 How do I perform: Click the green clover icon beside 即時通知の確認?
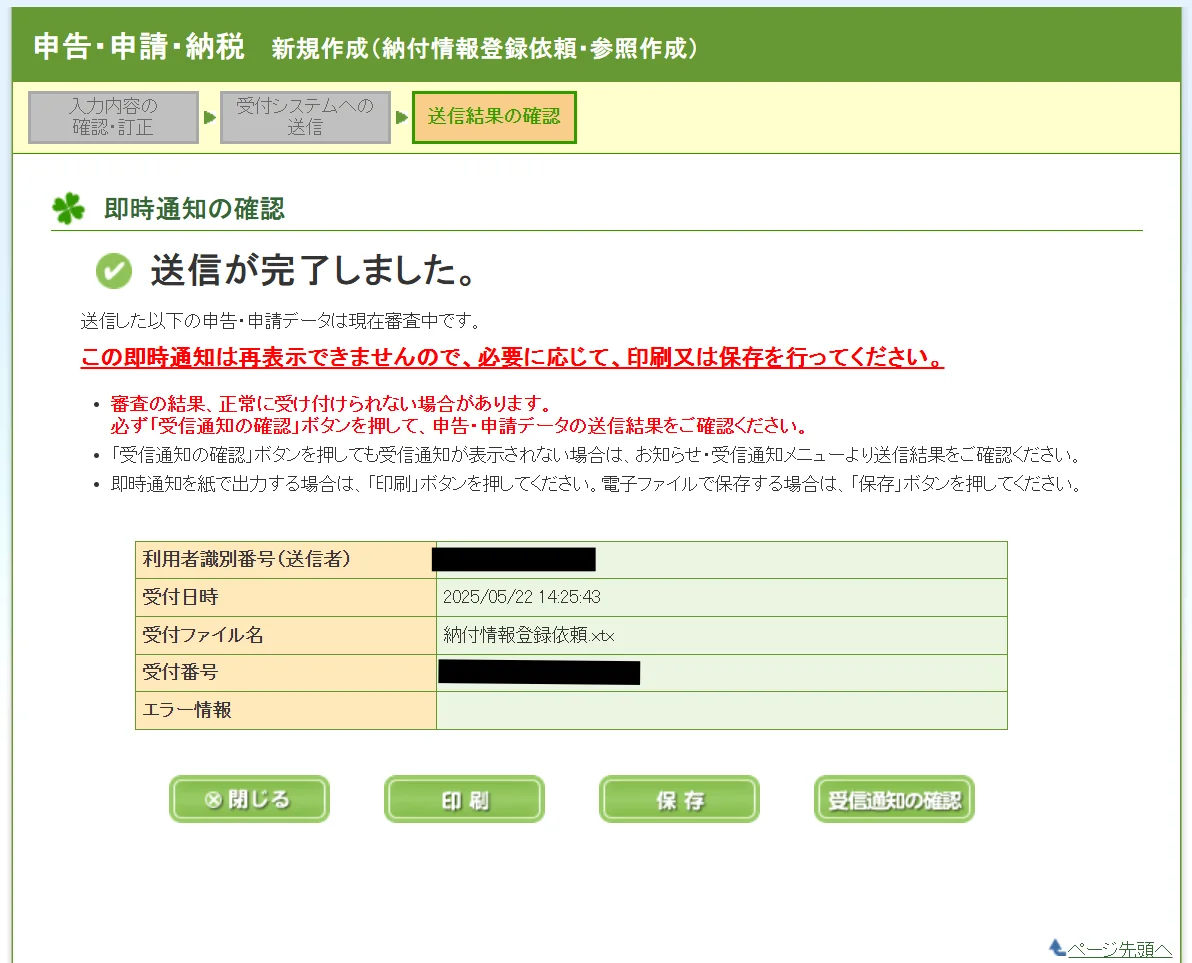click(68, 208)
